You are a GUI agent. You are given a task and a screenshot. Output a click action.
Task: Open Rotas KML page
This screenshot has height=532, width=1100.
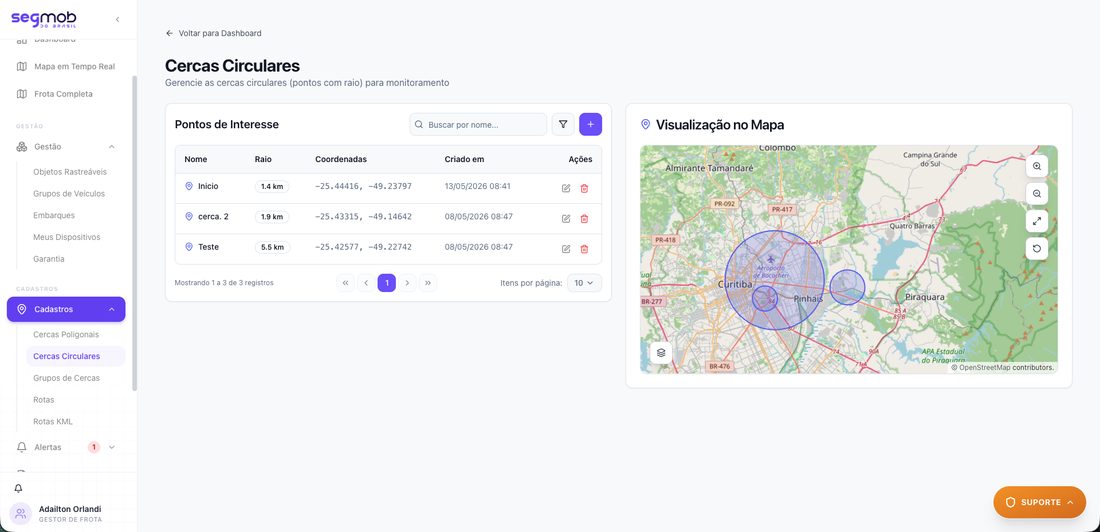53,422
